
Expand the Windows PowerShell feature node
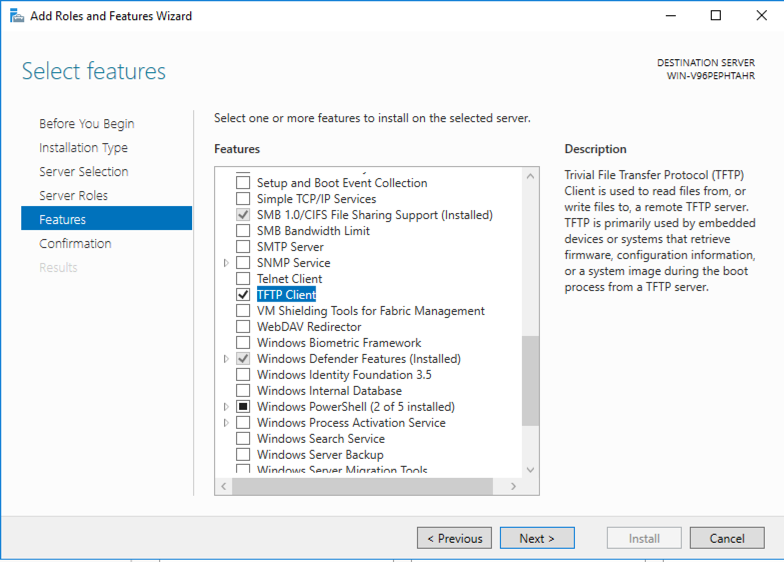click(x=227, y=407)
